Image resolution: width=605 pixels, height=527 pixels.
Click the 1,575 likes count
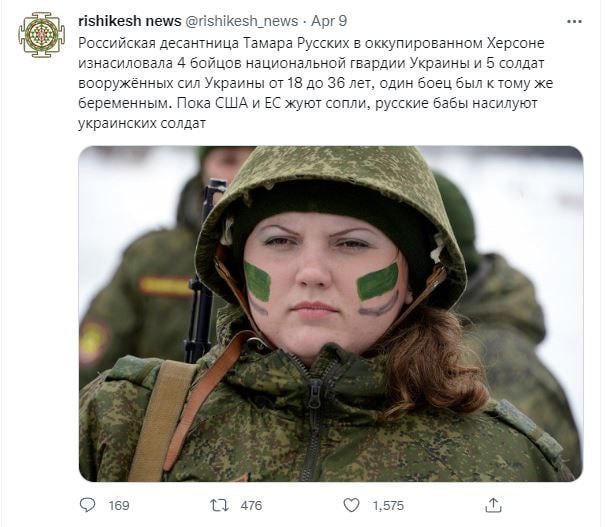point(388,505)
